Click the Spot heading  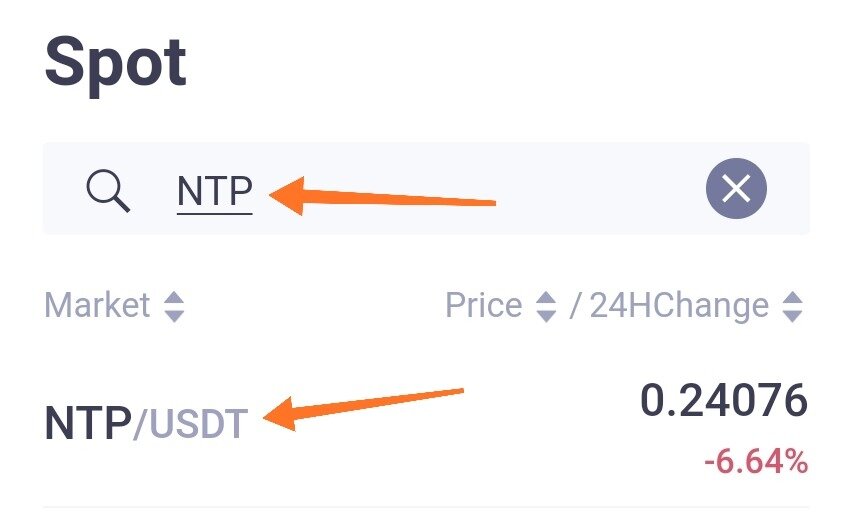(x=115, y=63)
